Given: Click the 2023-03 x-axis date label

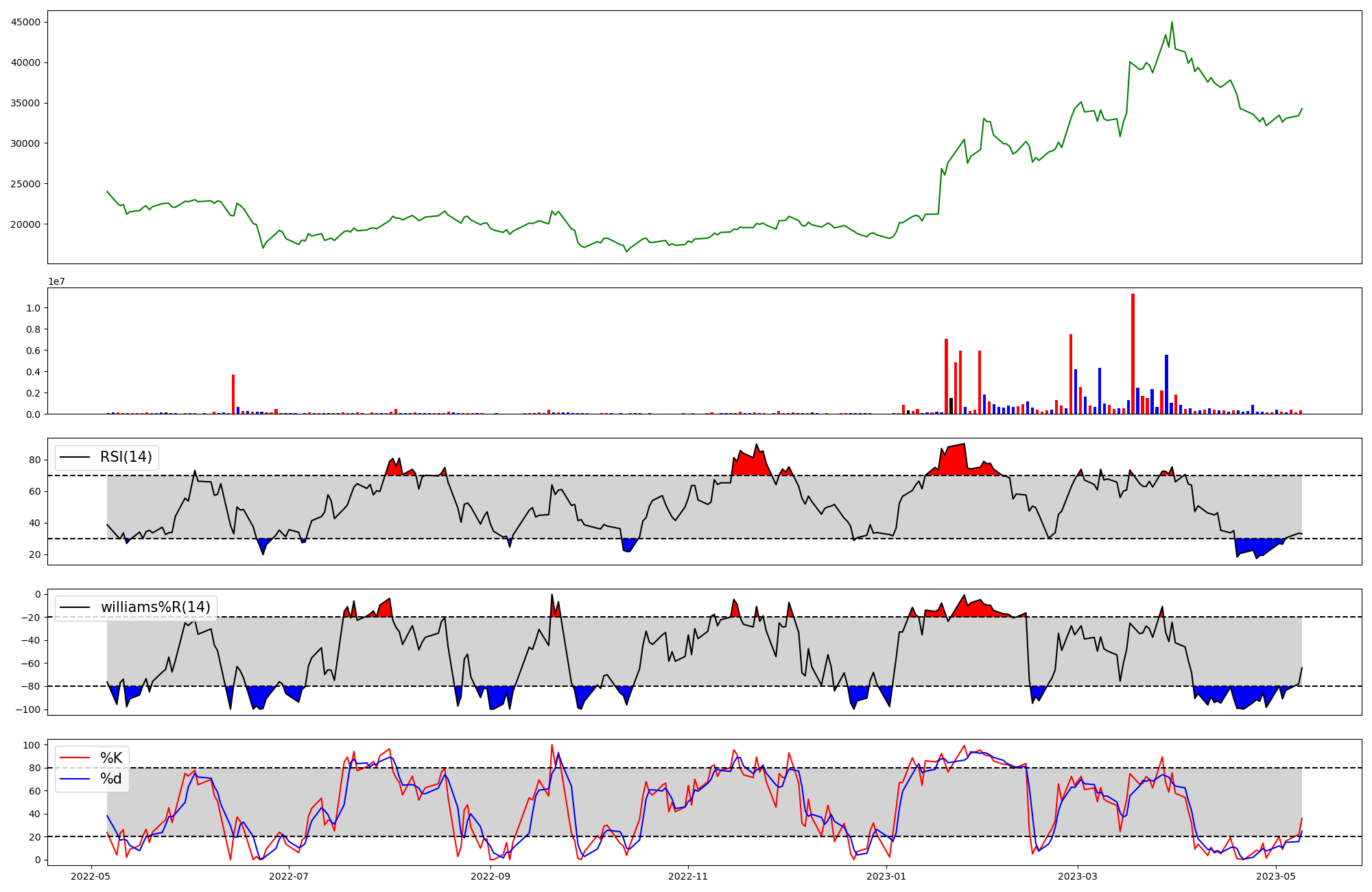Looking at the screenshot, I should (x=1078, y=876).
